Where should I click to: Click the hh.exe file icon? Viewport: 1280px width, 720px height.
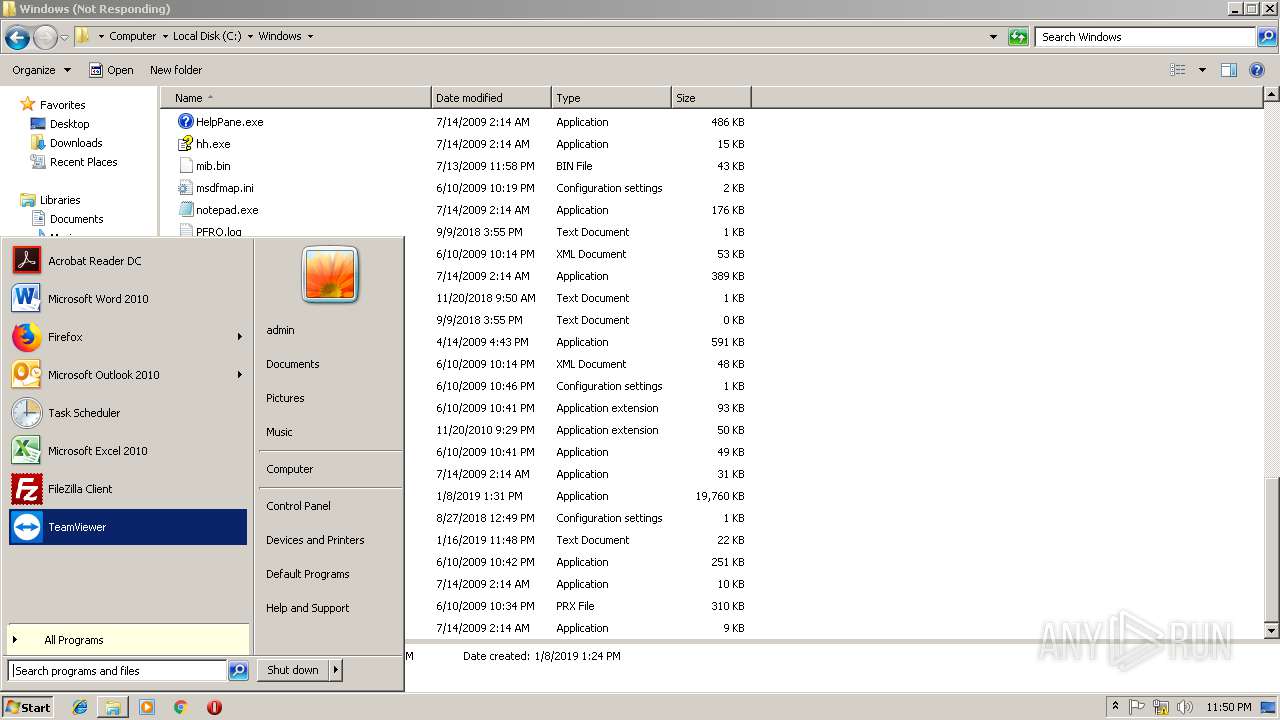click(x=185, y=144)
